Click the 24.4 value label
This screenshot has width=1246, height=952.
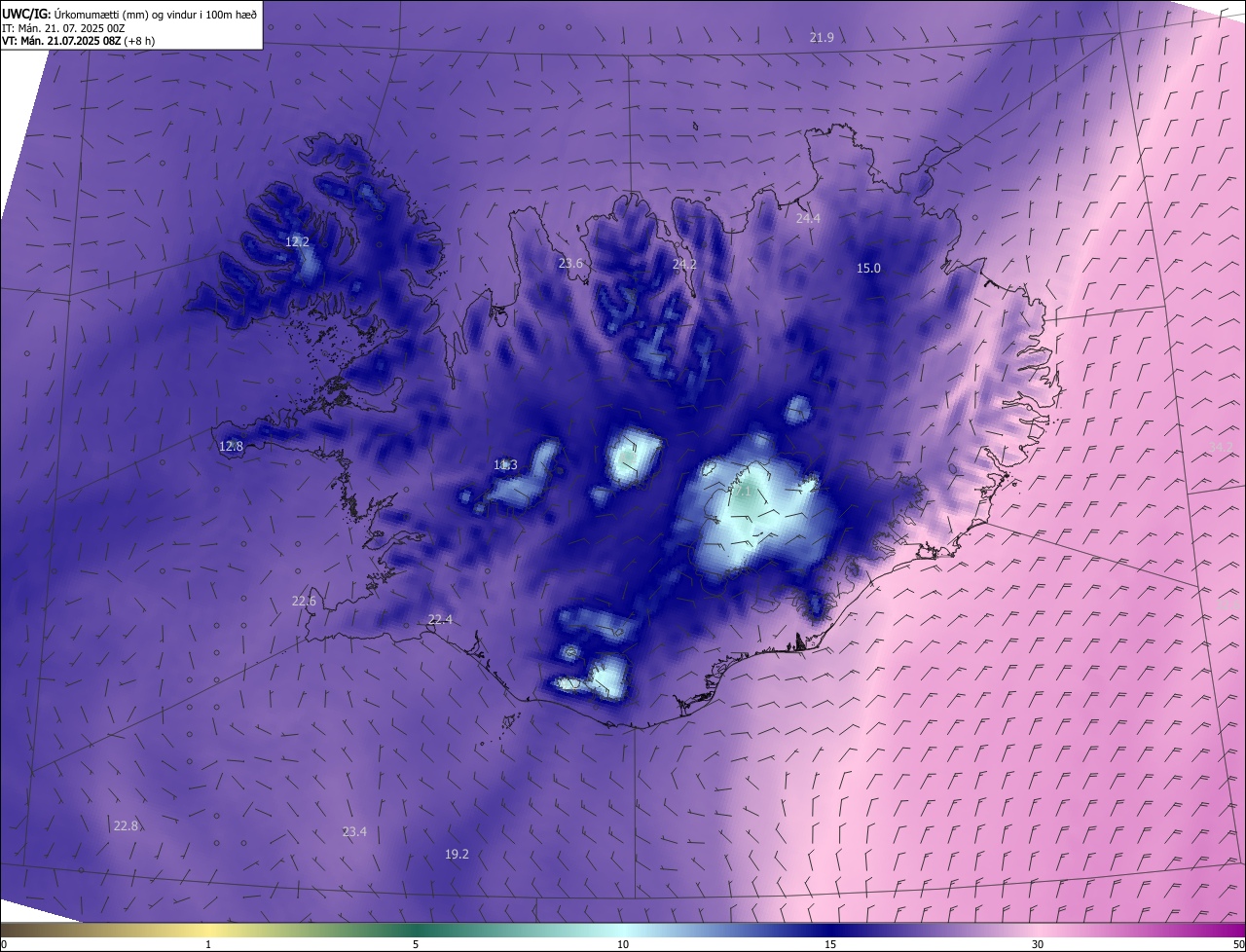coord(808,218)
